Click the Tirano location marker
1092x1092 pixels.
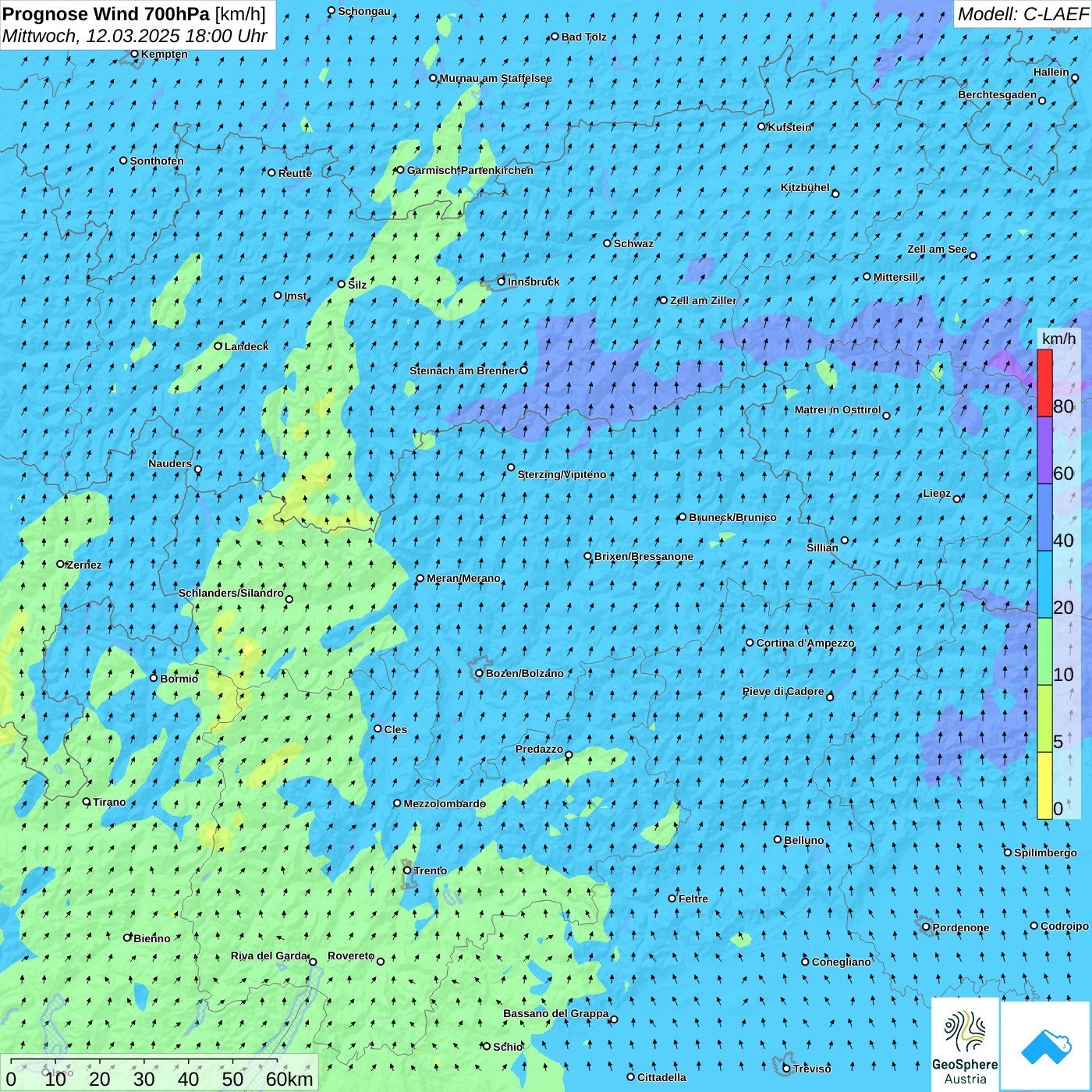(x=87, y=802)
